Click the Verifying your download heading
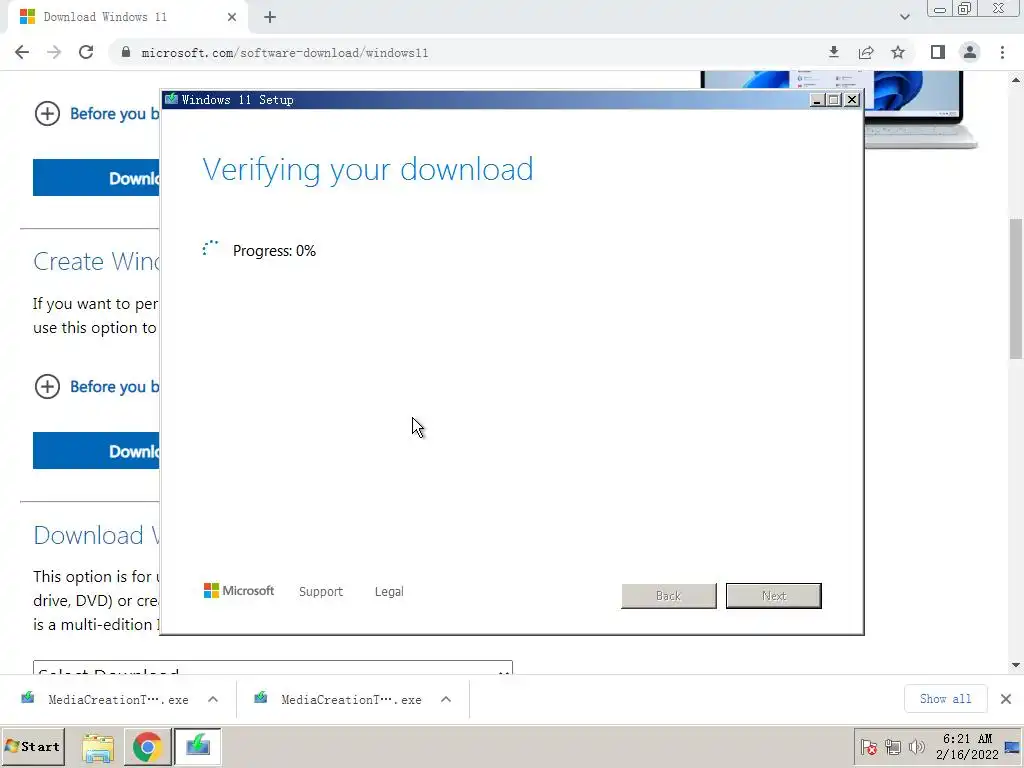Screen dimensions: 1024x768 pos(368,170)
